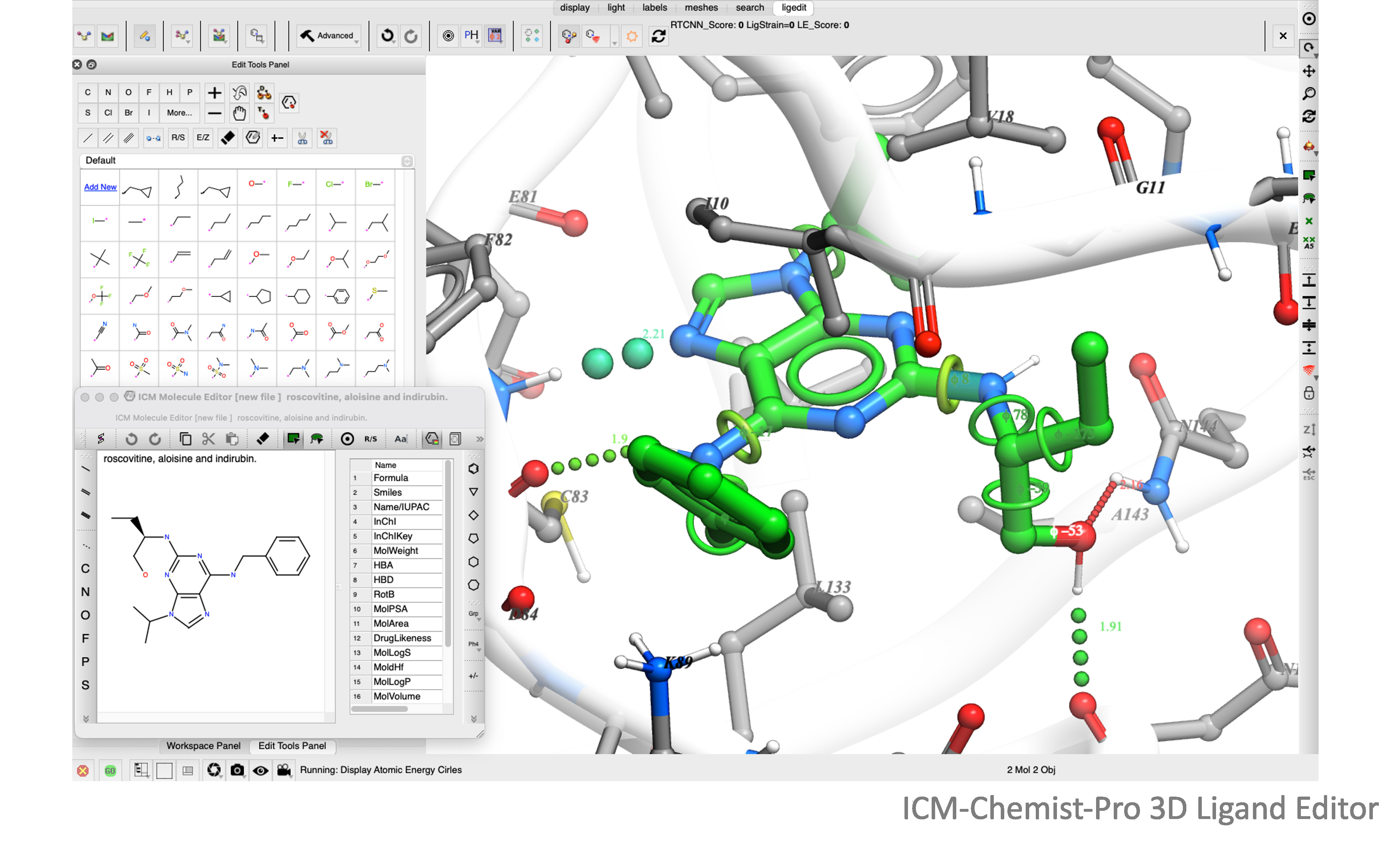Select Cl element in Edit Tools Panel

(108, 113)
